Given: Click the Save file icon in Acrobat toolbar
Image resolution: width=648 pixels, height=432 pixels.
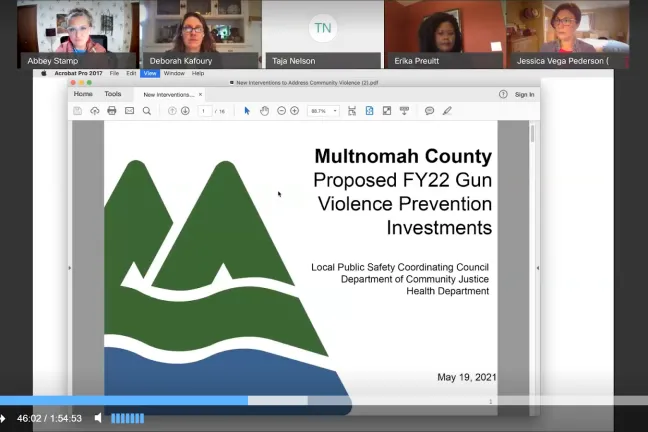Looking at the screenshot, I should pos(77,111).
